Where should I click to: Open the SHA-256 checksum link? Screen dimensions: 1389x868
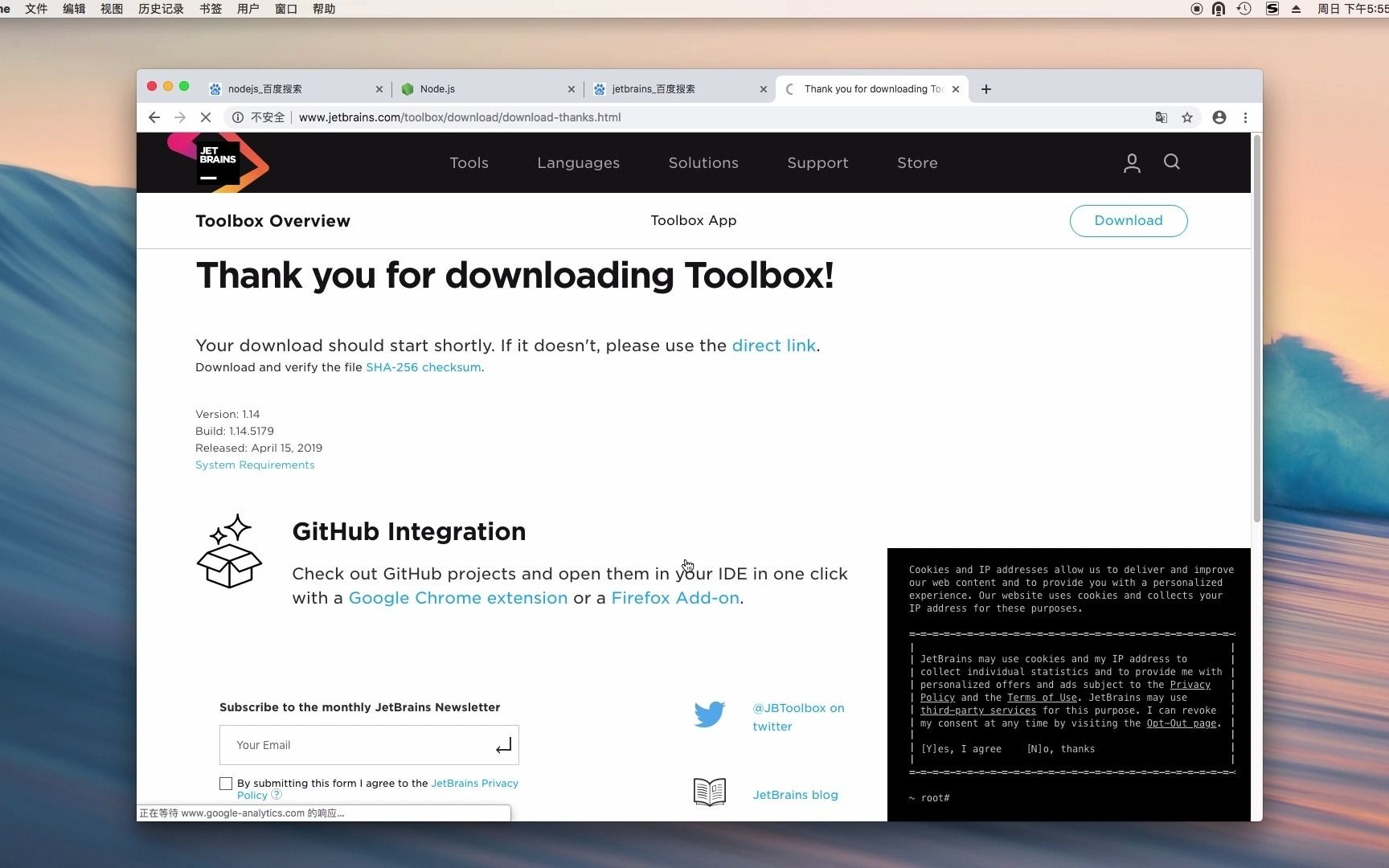coord(424,367)
